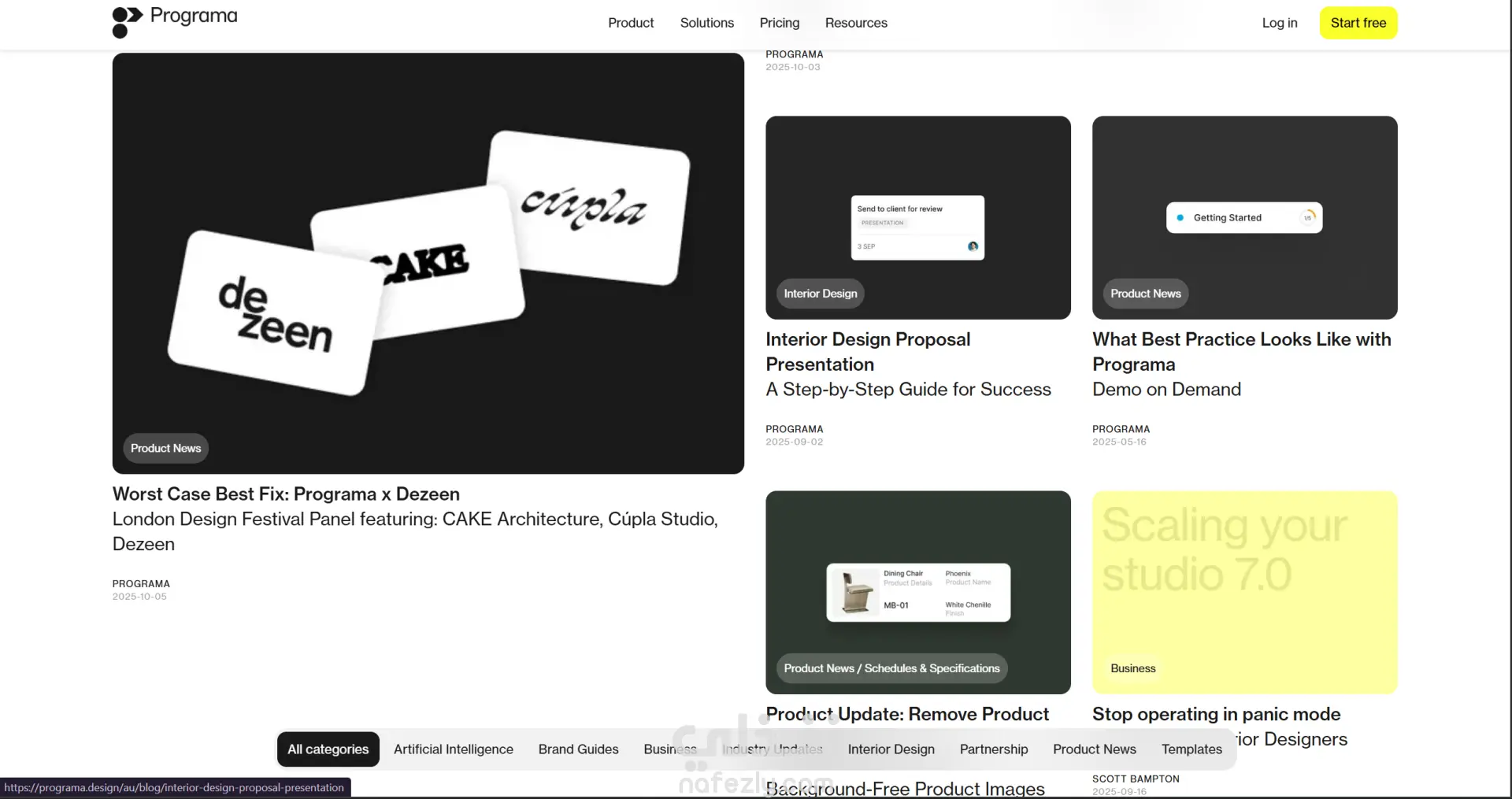This screenshot has height=799, width=1512.
Task: Open Product Update: Remove Product article title
Action: pos(907,715)
